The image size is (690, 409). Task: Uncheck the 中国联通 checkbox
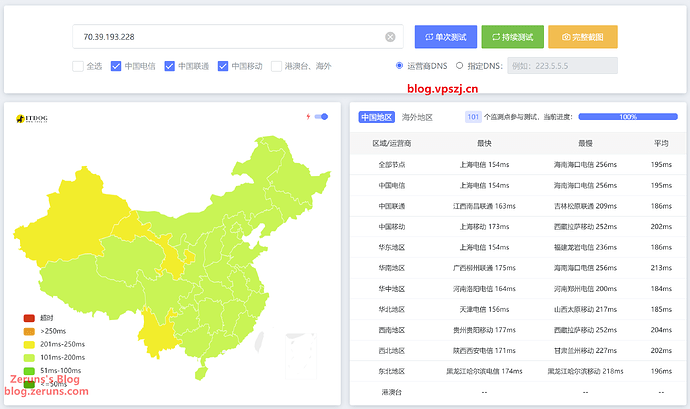[170, 66]
